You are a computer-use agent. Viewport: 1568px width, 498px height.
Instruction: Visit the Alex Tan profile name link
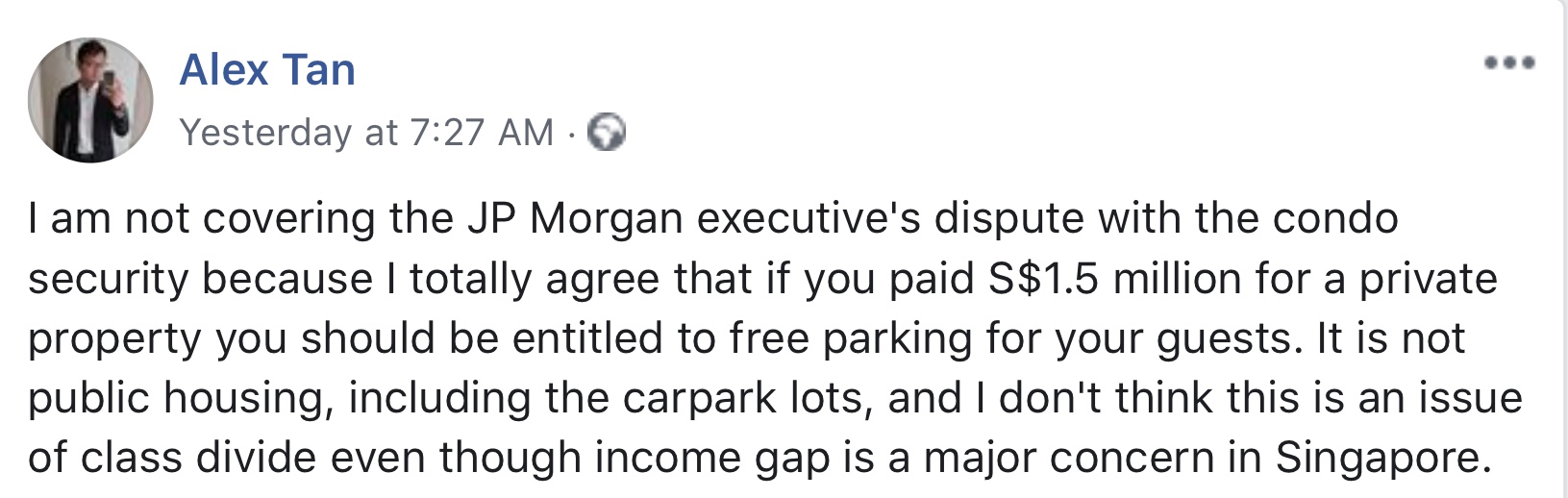pos(267,70)
